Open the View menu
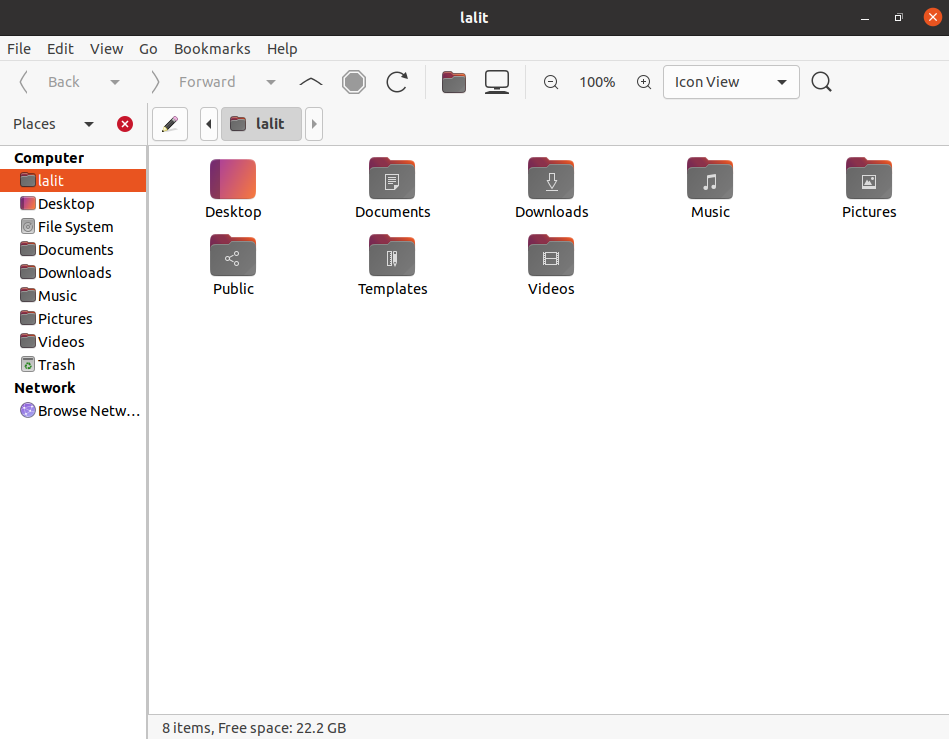Image resolution: width=949 pixels, height=739 pixels. pyautogui.click(x=106, y=48)
